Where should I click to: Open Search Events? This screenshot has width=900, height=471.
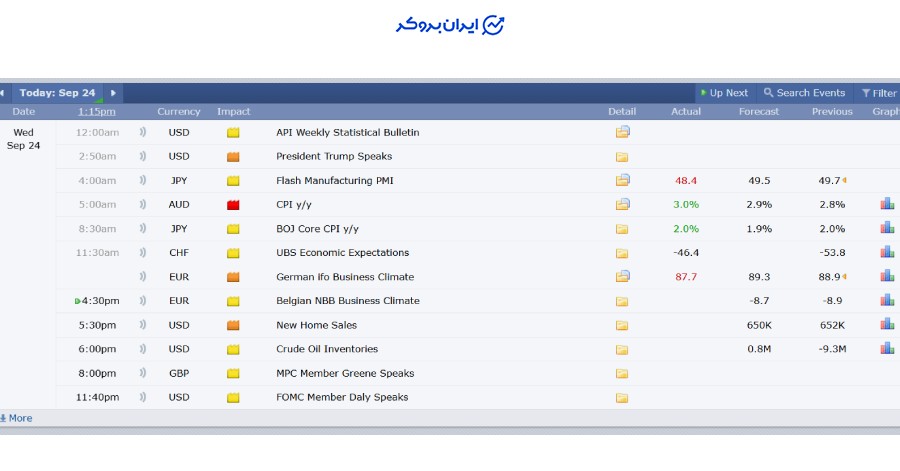tap(804, 93)
